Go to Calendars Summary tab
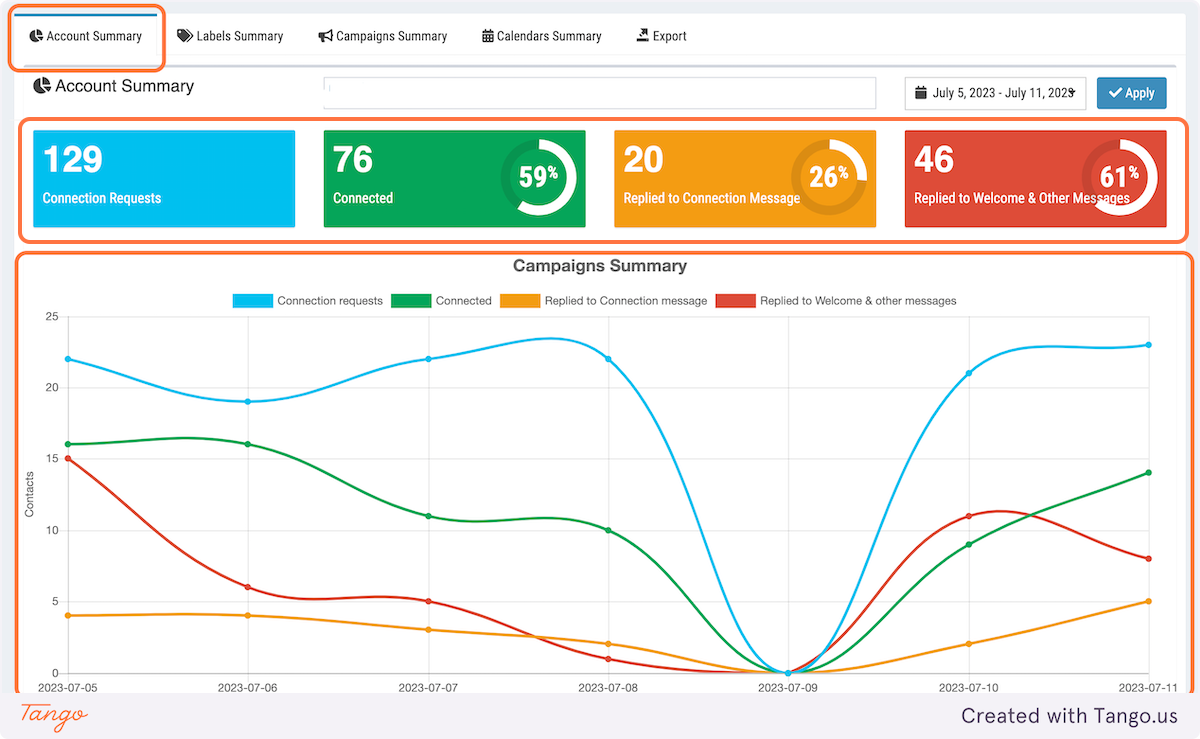 click(542, 36)
